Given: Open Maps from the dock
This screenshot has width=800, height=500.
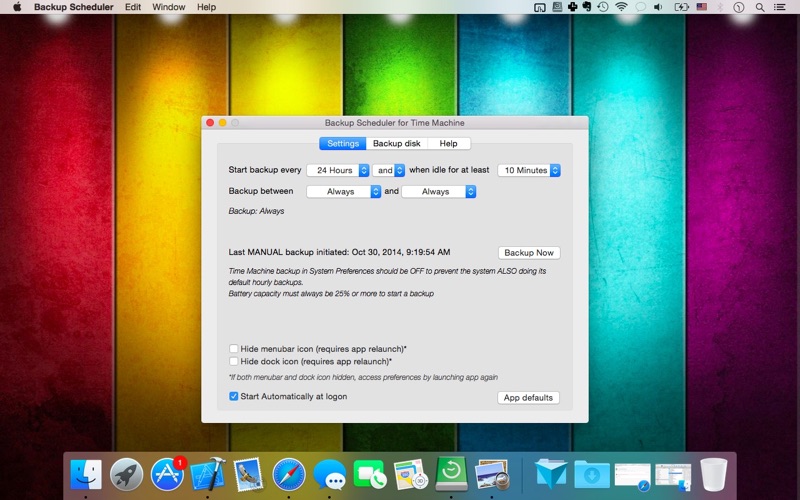Looking at the screenshot, I should [411, 474].
